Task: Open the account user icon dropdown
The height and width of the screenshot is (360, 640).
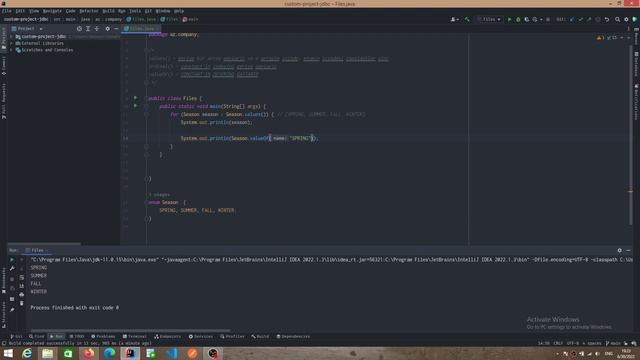Action: pyautogui.click(x=454, y=19)
